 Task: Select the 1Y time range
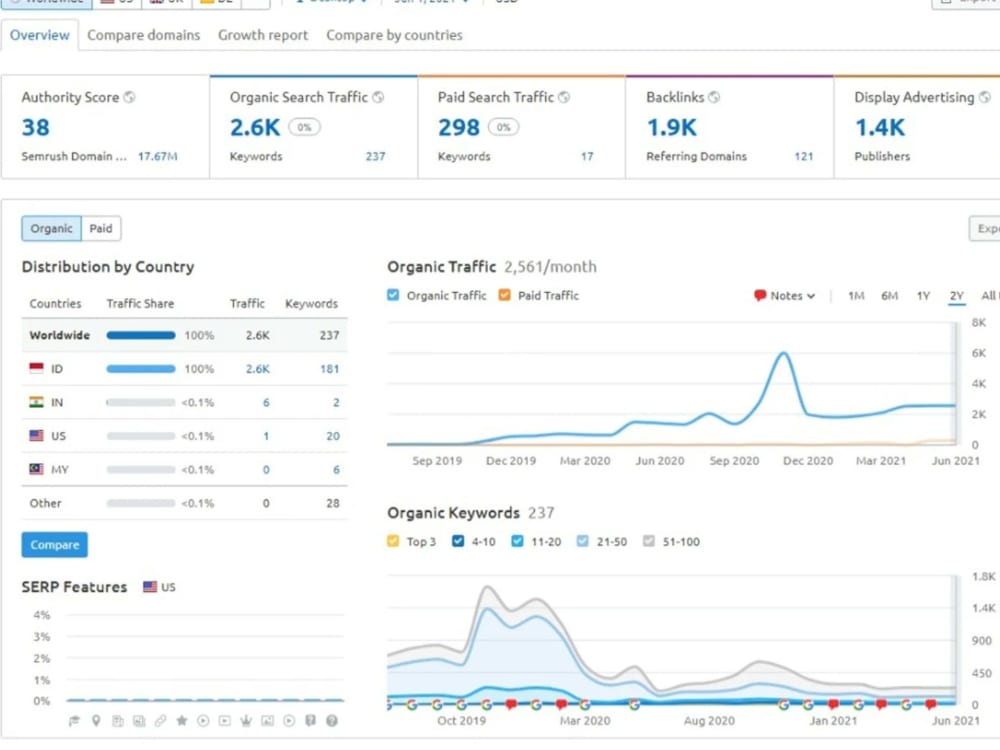923,295
